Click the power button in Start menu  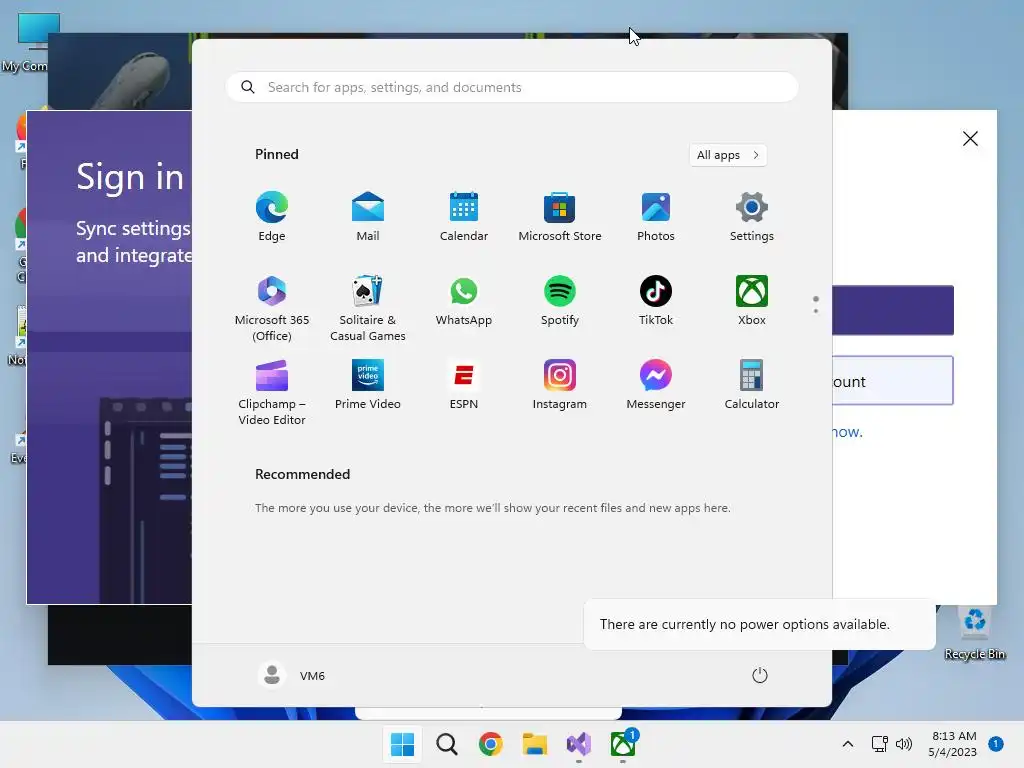[760, 675]
